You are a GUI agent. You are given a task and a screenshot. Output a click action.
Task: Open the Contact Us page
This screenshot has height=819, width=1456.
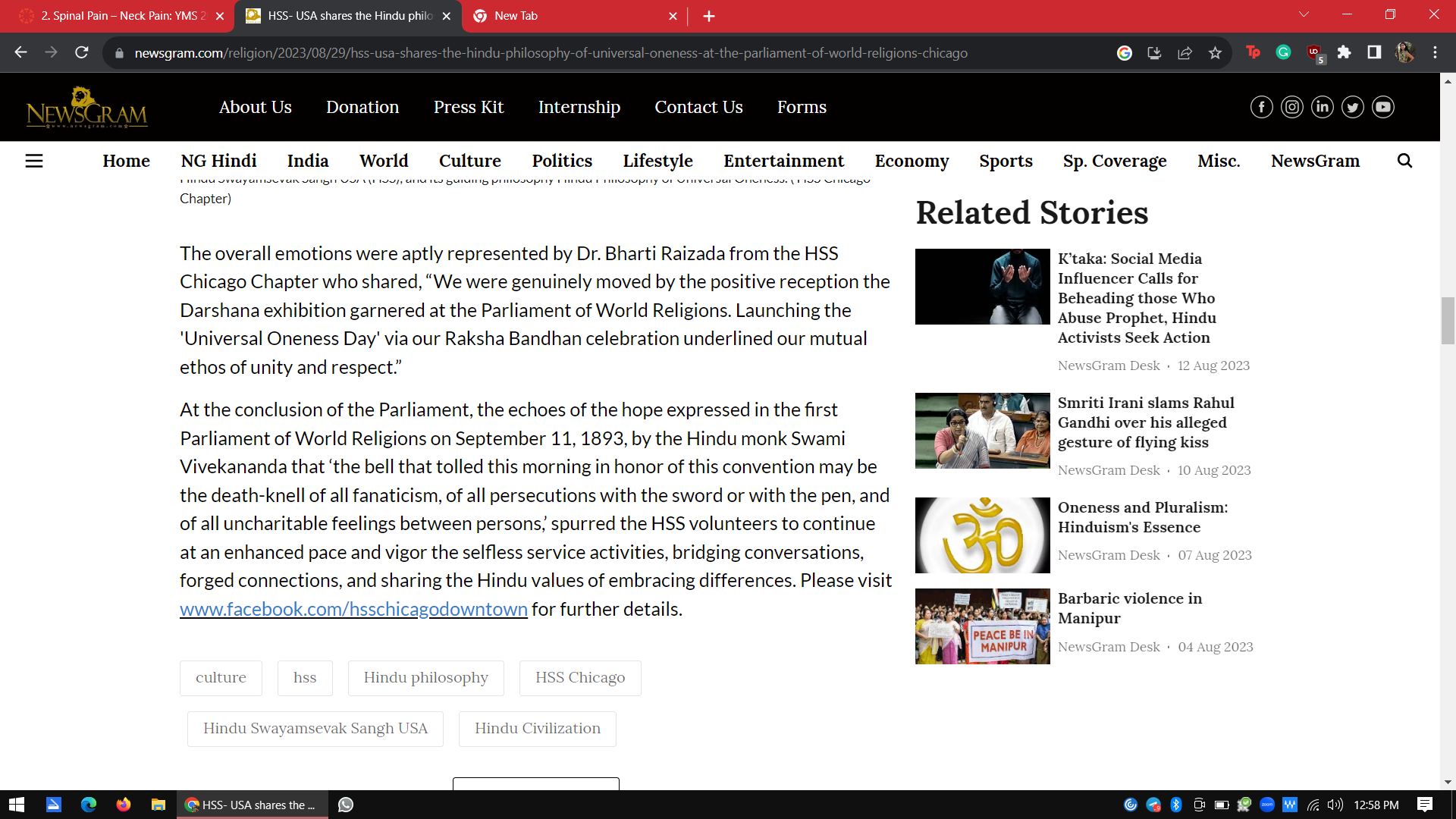point(698,107)
